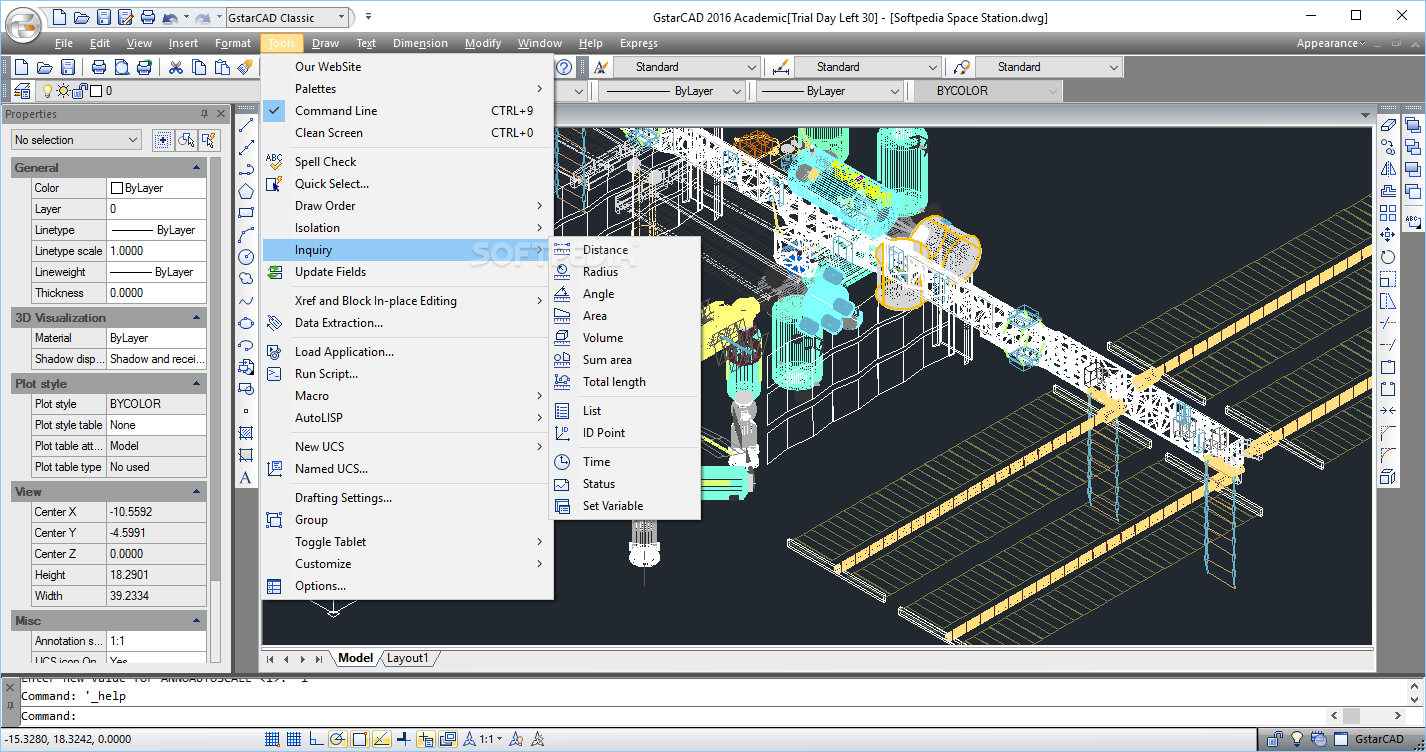Collapse the General properties section
Screen dimensions: 1426x752
[197, 168]
